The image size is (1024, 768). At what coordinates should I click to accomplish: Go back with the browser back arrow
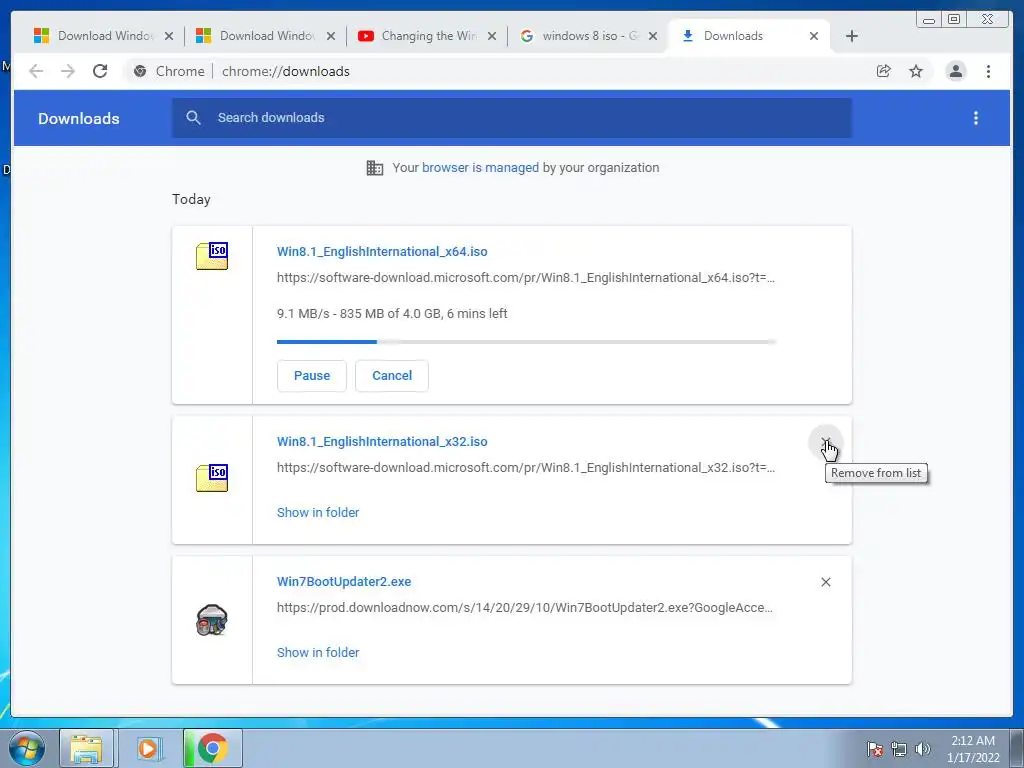click(36, 71)
